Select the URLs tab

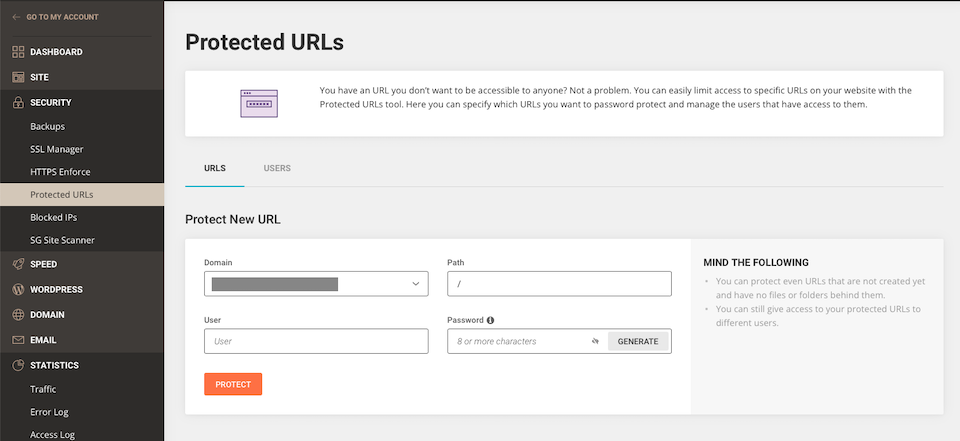pyautogui.click(x=214, y=168)
